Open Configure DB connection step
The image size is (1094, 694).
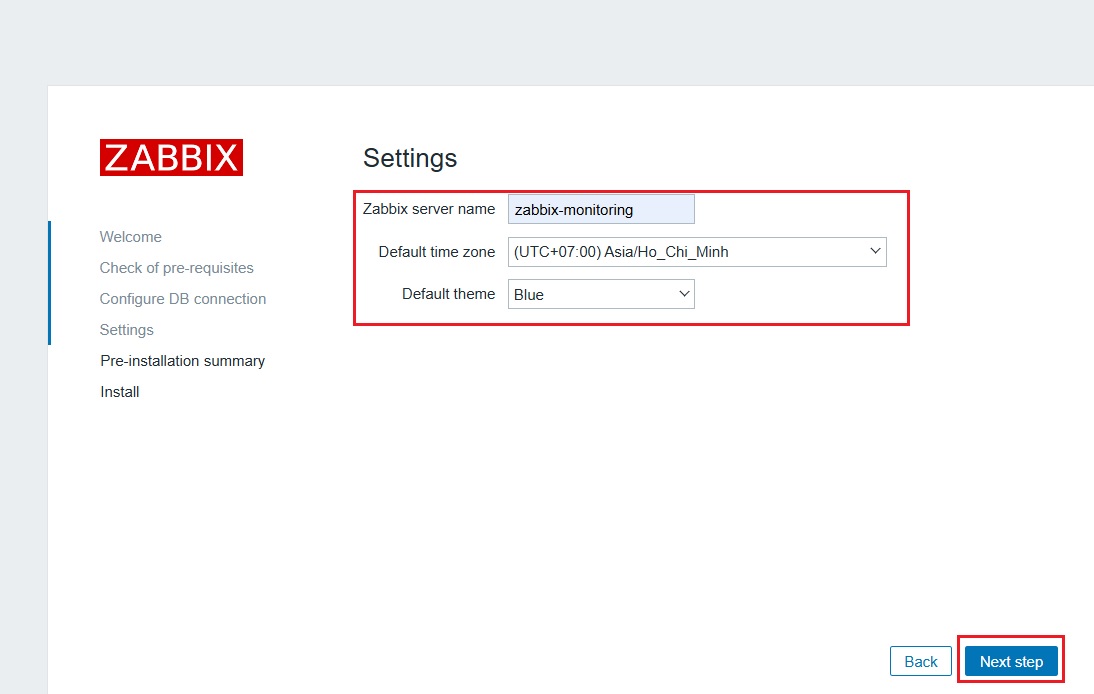183,298
